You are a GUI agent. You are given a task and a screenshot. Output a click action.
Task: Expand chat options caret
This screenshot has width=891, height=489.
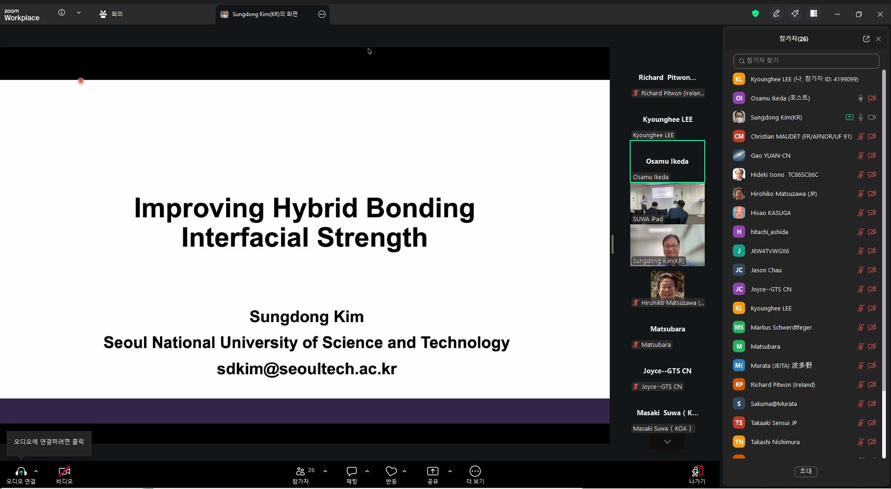tap(367, 471)
